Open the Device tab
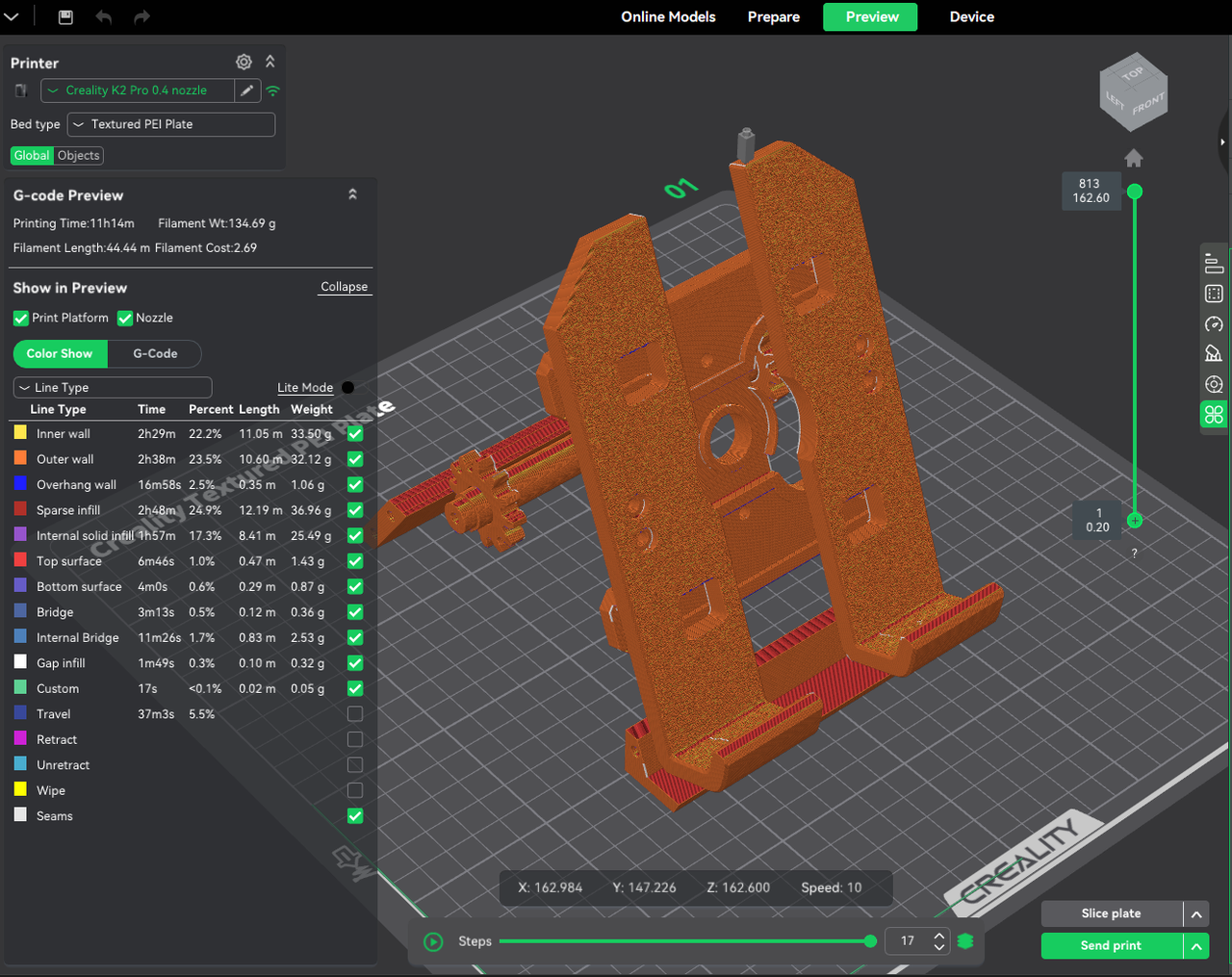Viewport: 1232px width, 977px height. click(x=971, y=17)
